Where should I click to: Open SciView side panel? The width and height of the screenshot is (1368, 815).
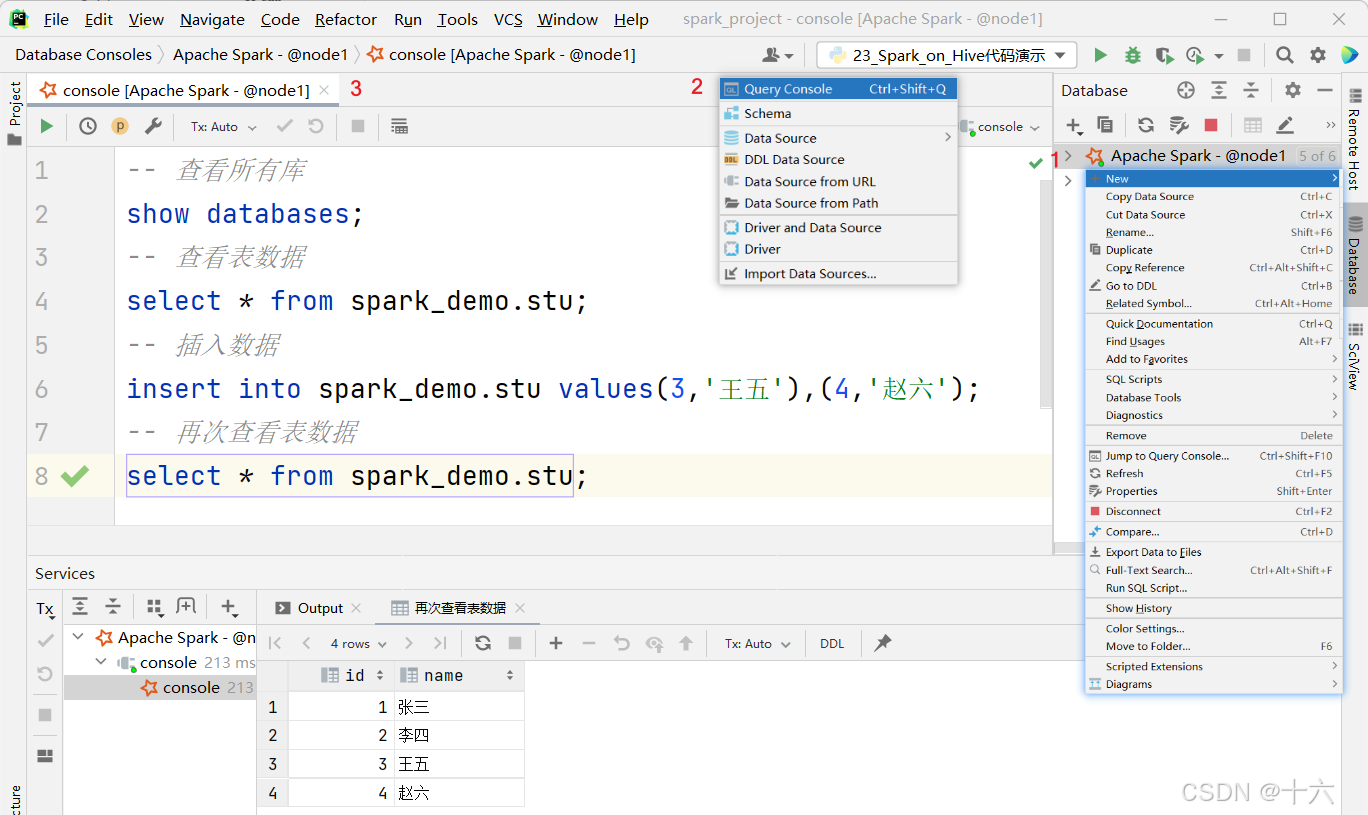pos(1354,355)
